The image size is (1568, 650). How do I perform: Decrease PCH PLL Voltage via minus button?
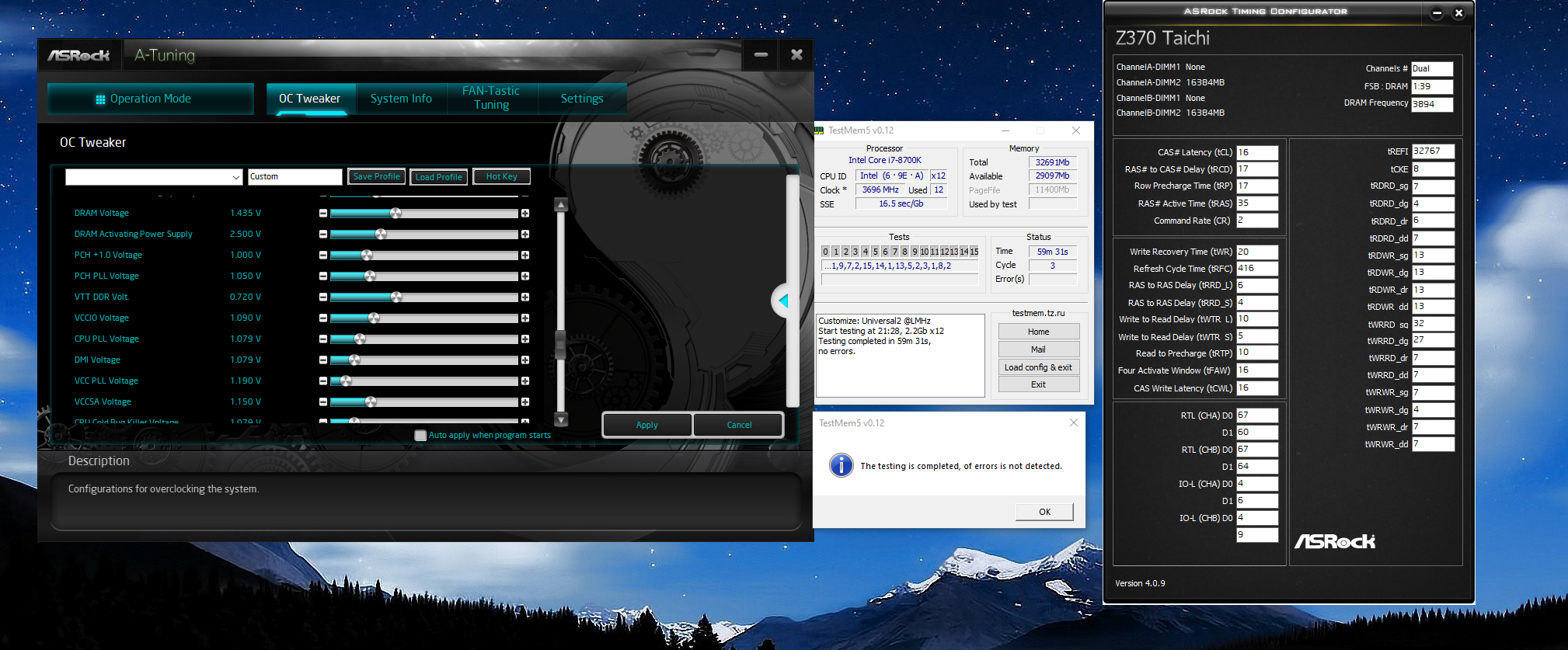(323, 276)
